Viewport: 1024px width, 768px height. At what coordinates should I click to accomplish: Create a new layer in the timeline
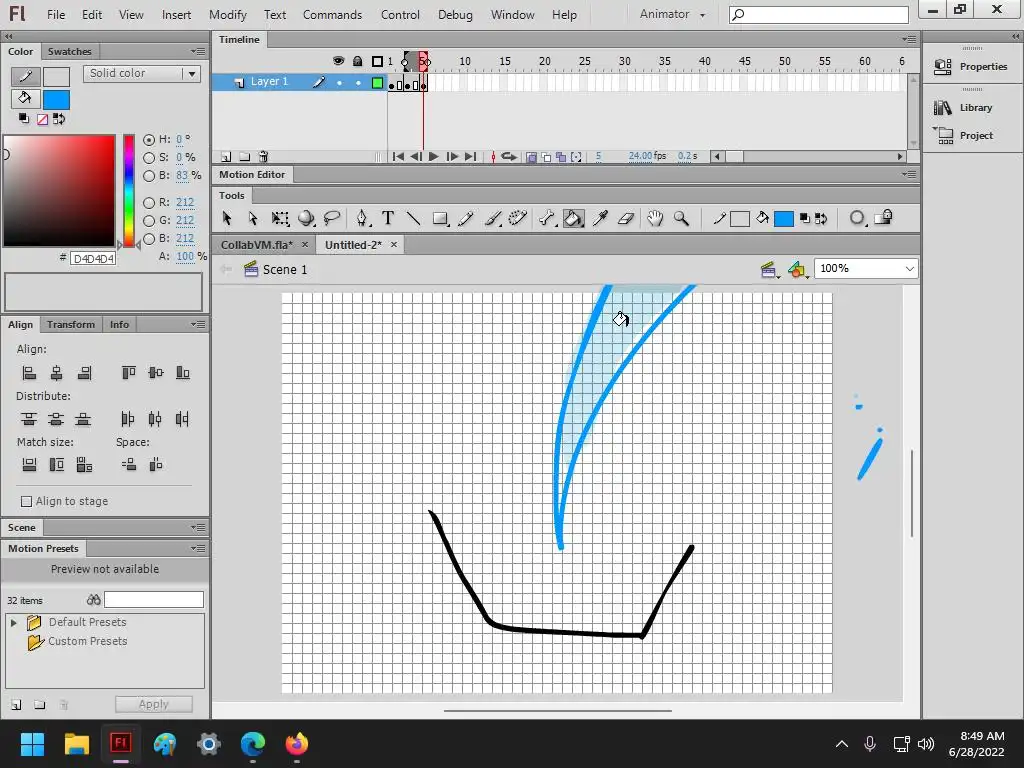tap(226, 157)
